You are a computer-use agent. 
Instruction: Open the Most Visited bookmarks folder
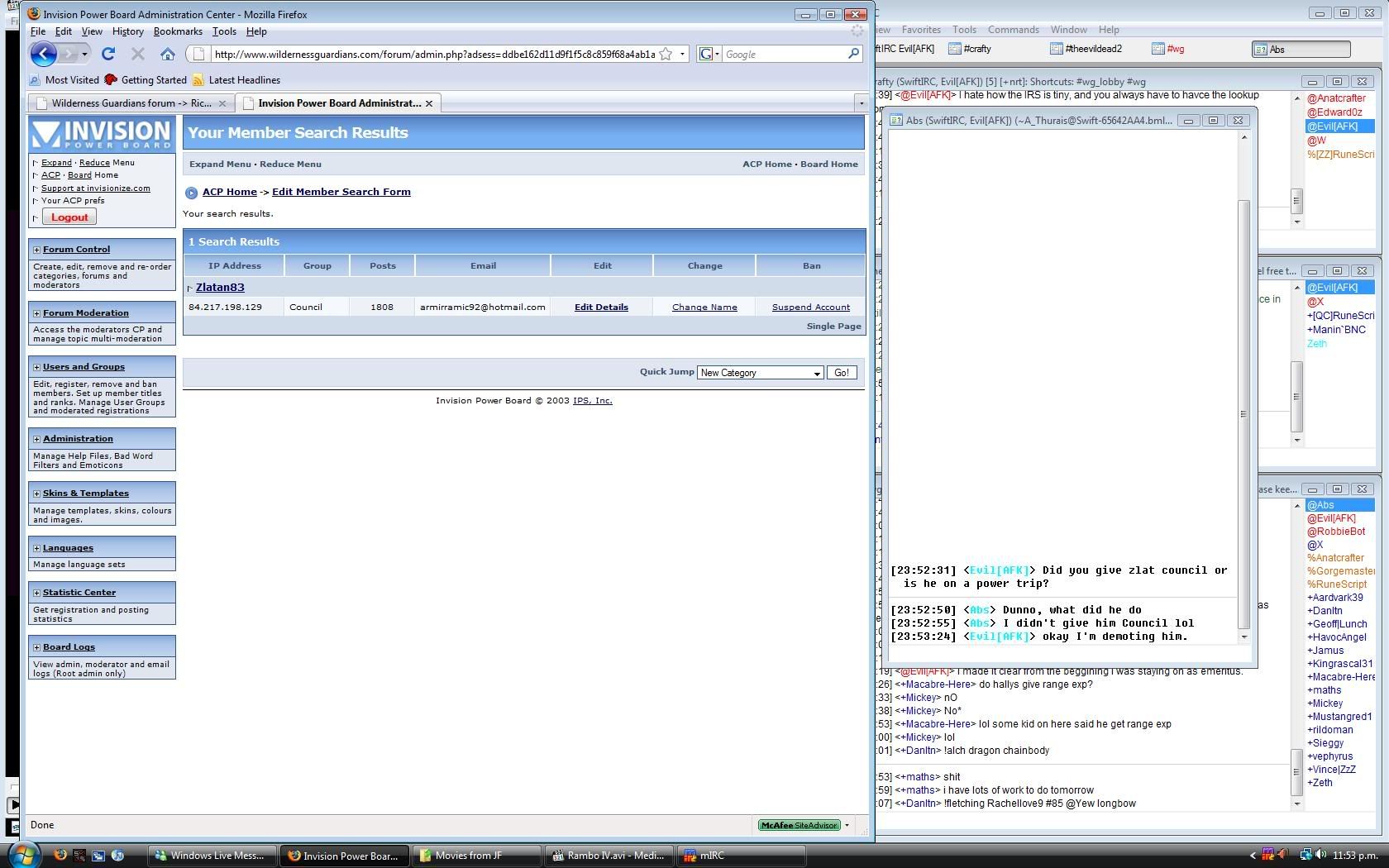pyautogui.click(x=64, y=80)
